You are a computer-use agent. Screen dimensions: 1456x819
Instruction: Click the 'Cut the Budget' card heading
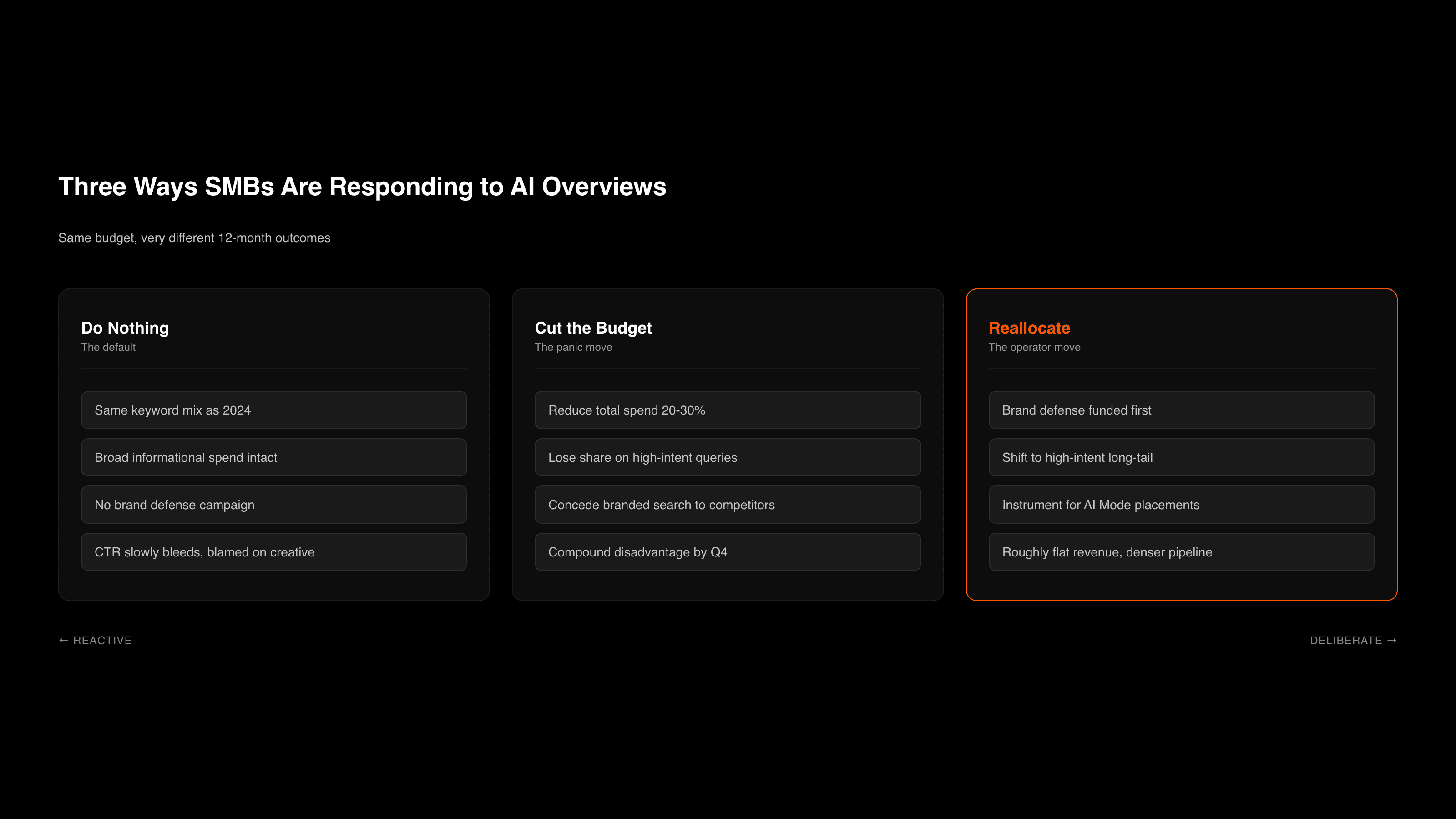593,328
